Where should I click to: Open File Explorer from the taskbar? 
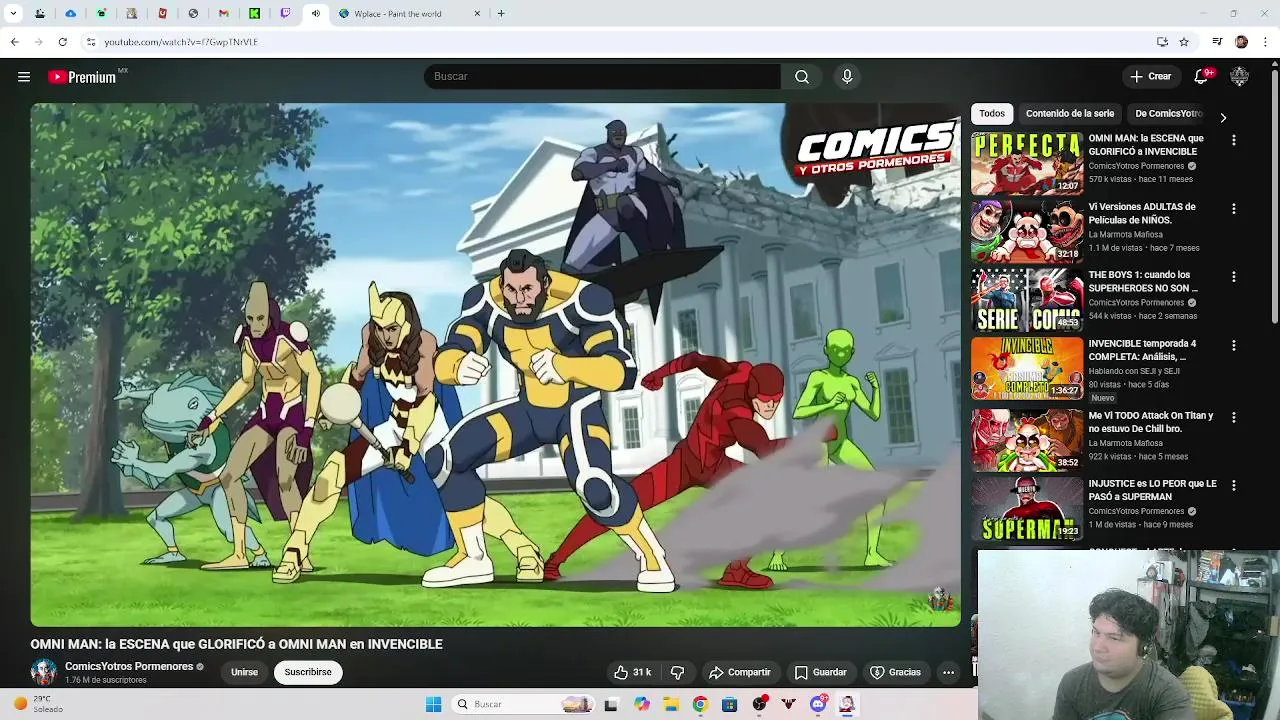click(x=671, y=704)
